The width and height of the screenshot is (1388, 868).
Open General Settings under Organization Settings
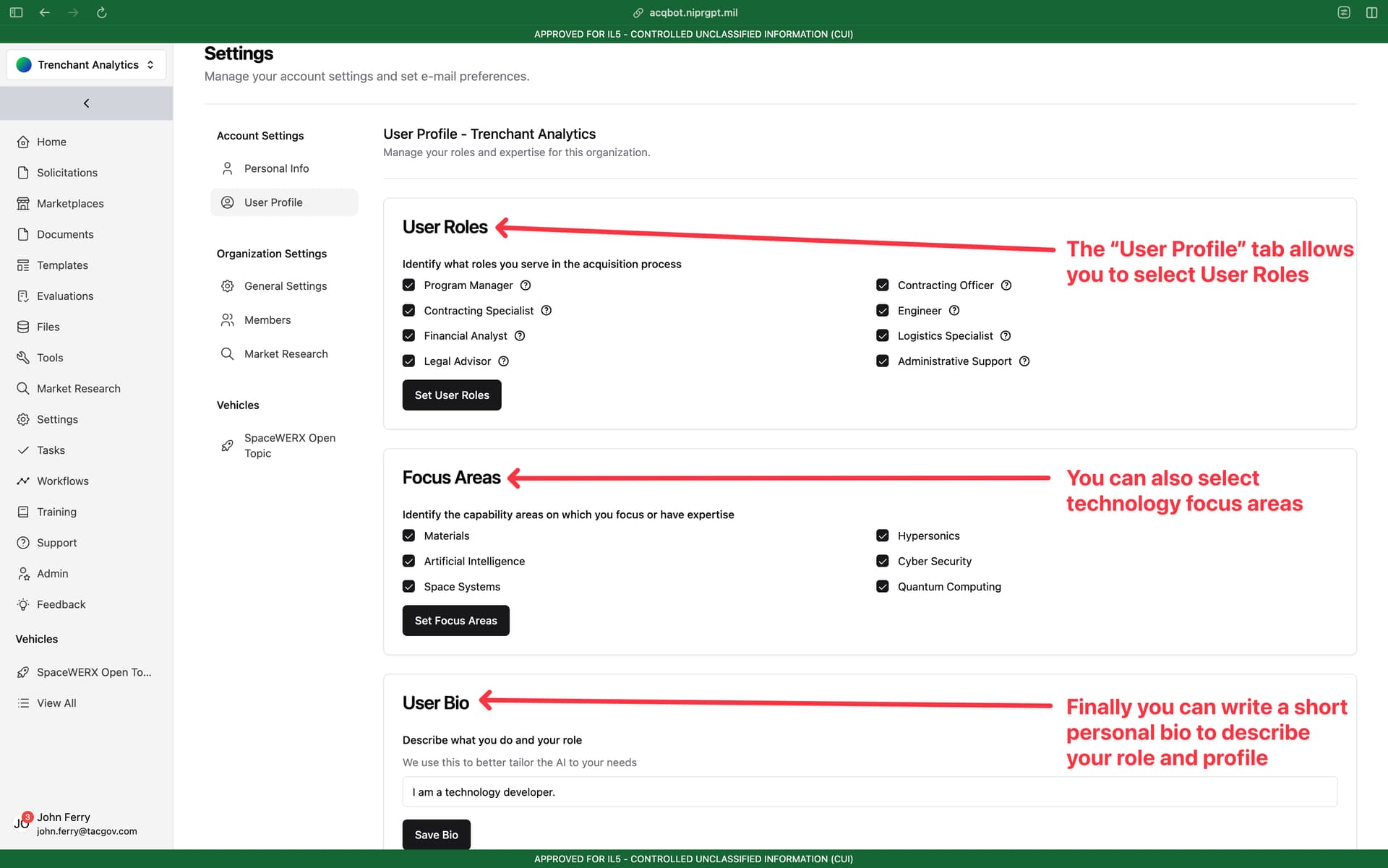284,286
